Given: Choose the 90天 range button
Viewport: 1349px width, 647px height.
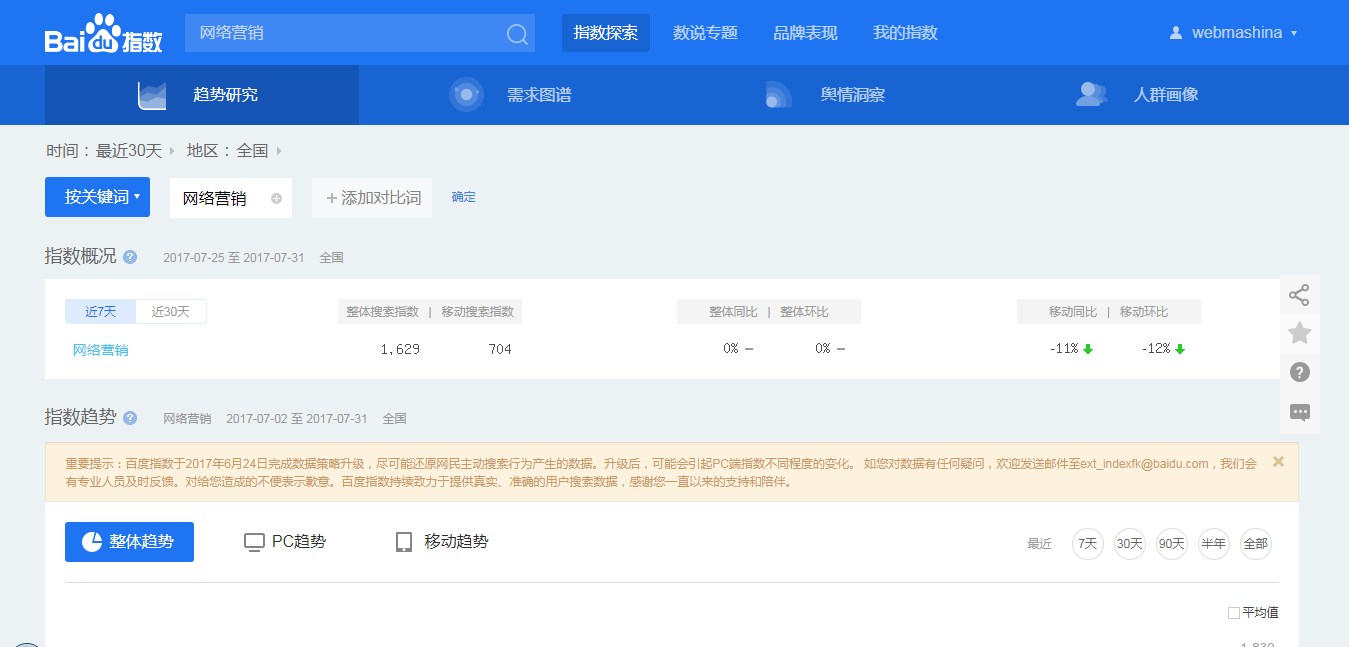Looking at the screenshot, I should point(1171,544).
